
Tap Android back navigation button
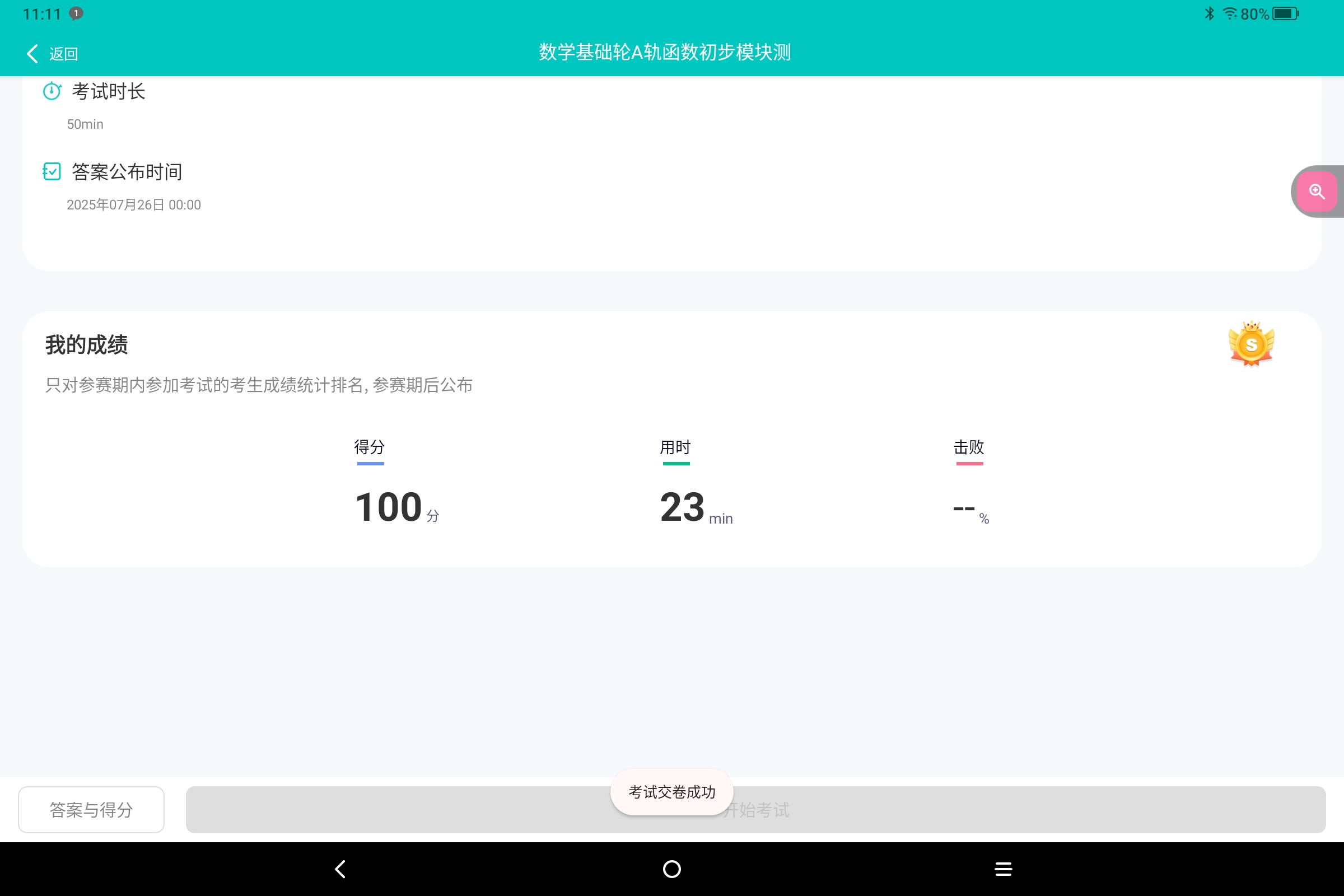(340, 869)
